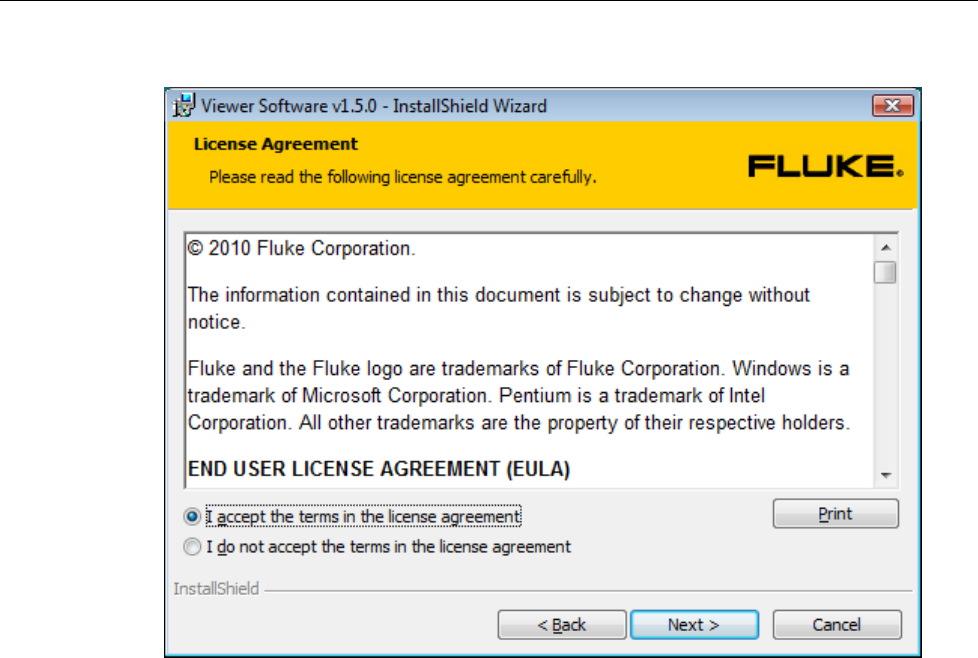Click the installer icon in the title bar
The height and width of the screenshot is (658, 978).
[x=184, y=105]
